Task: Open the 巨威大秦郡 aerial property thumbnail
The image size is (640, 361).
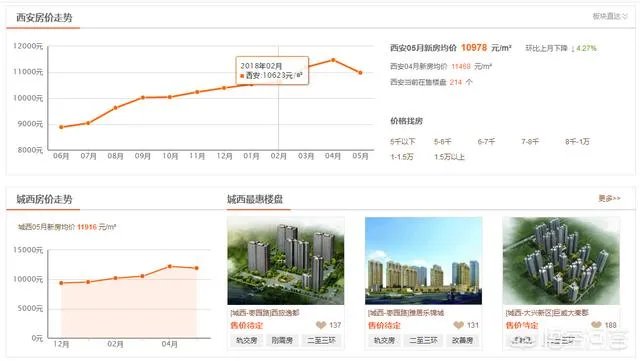Action: click(x=561, y=261)
